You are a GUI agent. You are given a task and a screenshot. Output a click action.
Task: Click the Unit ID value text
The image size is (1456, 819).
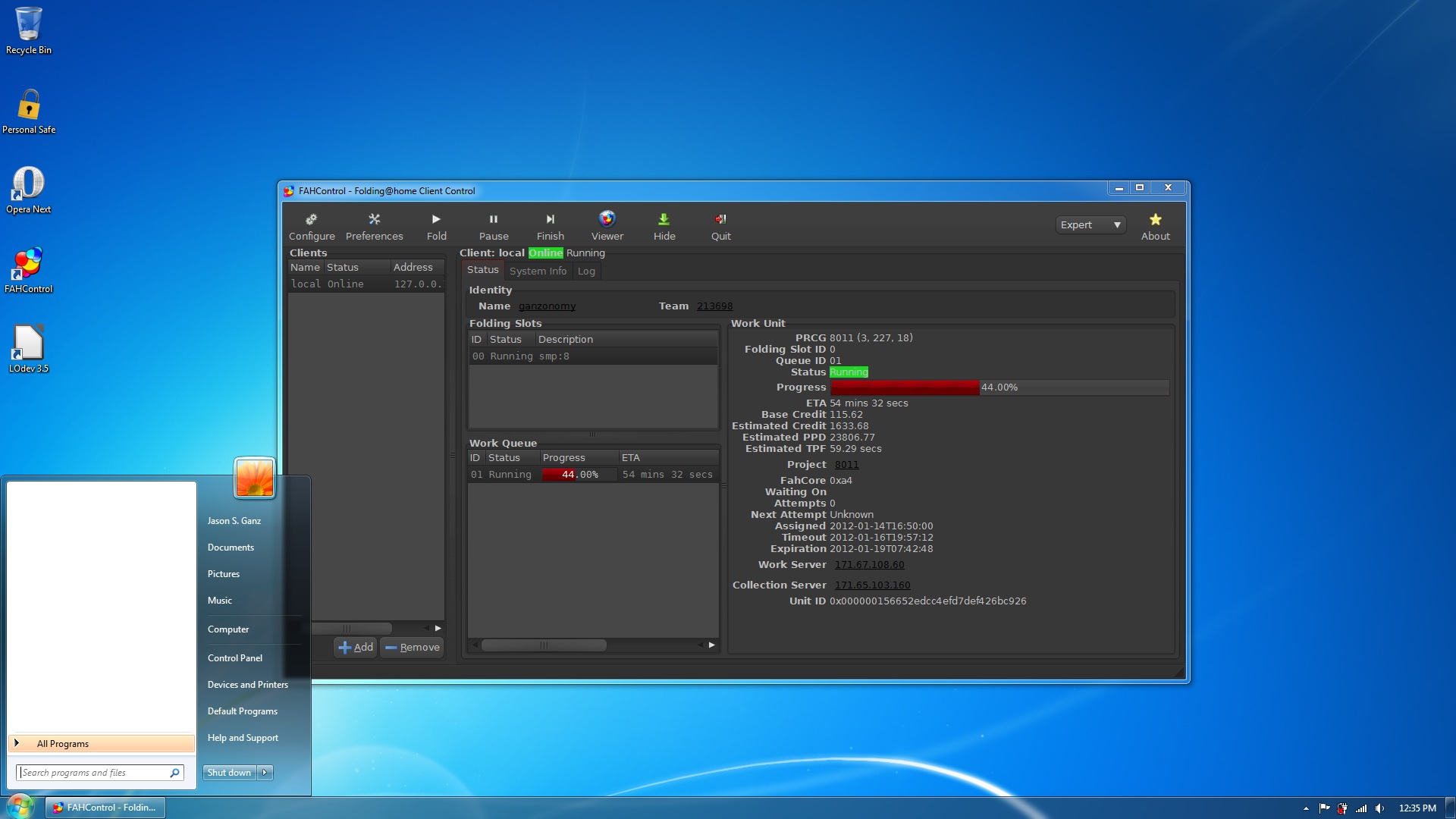click(927, 601)
